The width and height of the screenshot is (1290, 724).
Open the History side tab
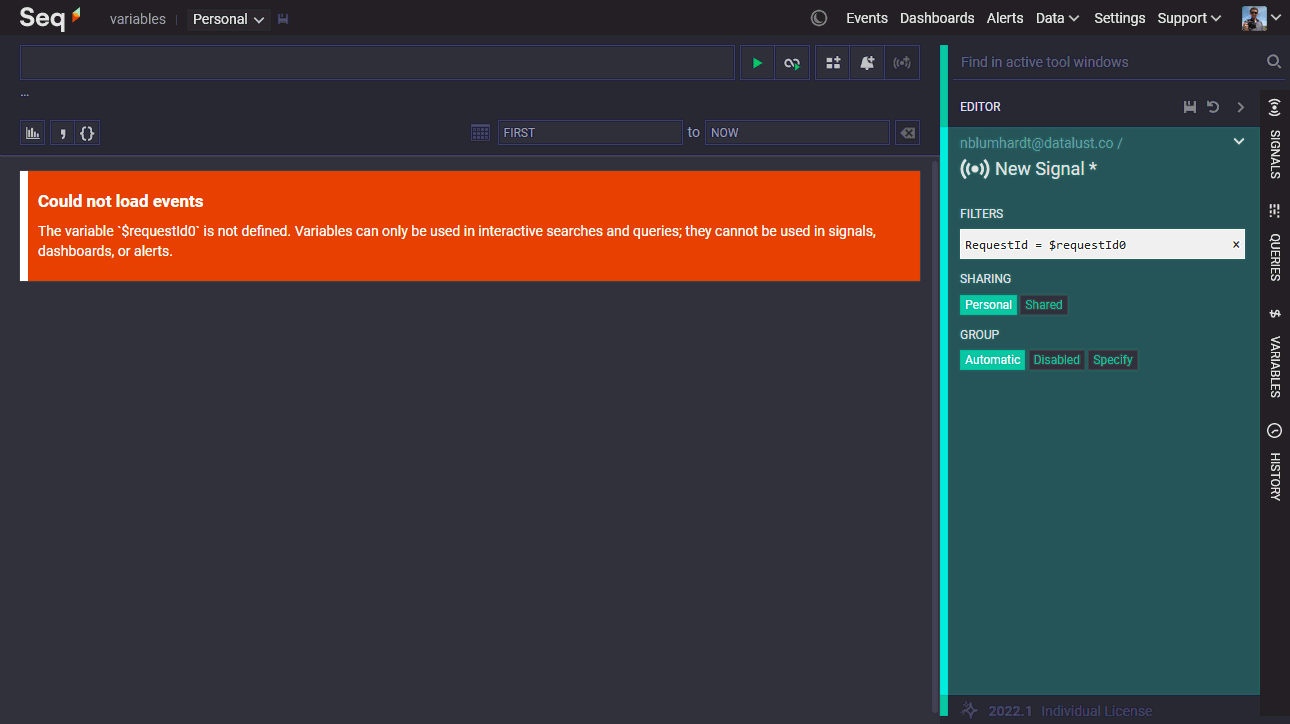tap(1275, 462)
